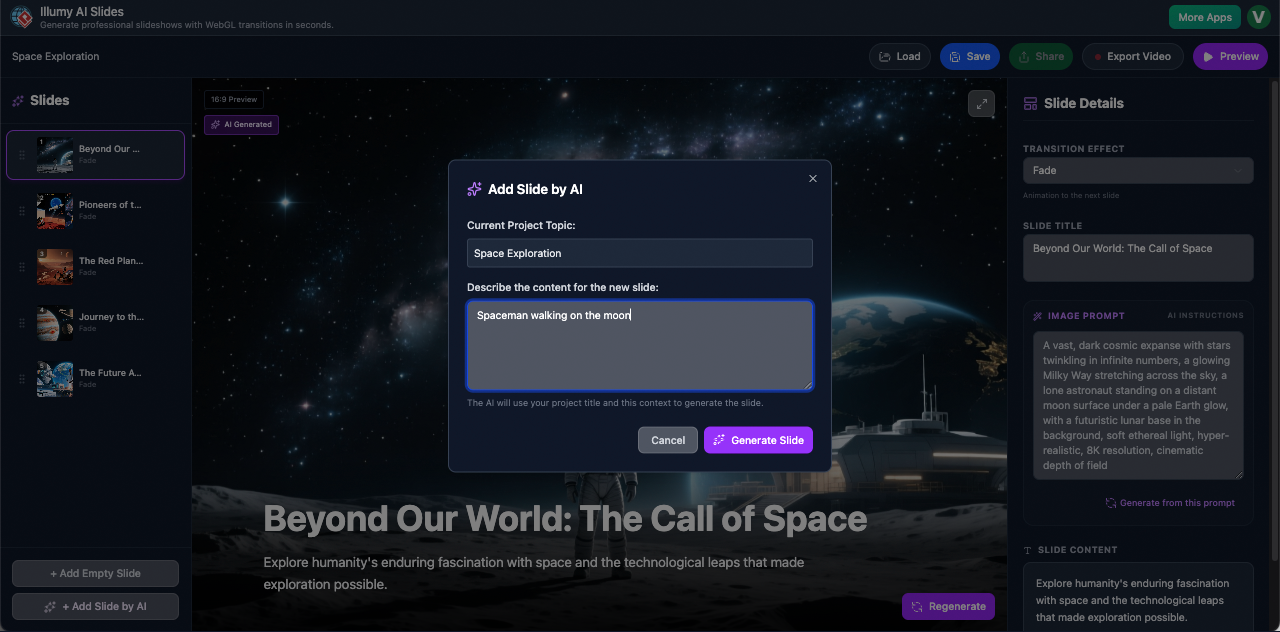Grab the drag handle of first slide
Image resolution: width=1280 pixels, height=632 pixels.
click(x=21, y=155)
